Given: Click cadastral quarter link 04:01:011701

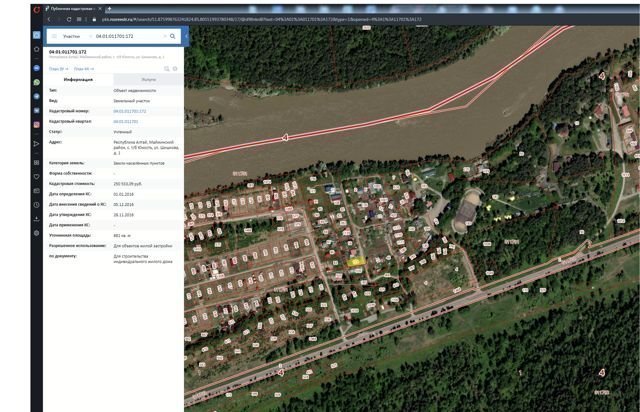Looking at the screenshot, I should 126,121.
